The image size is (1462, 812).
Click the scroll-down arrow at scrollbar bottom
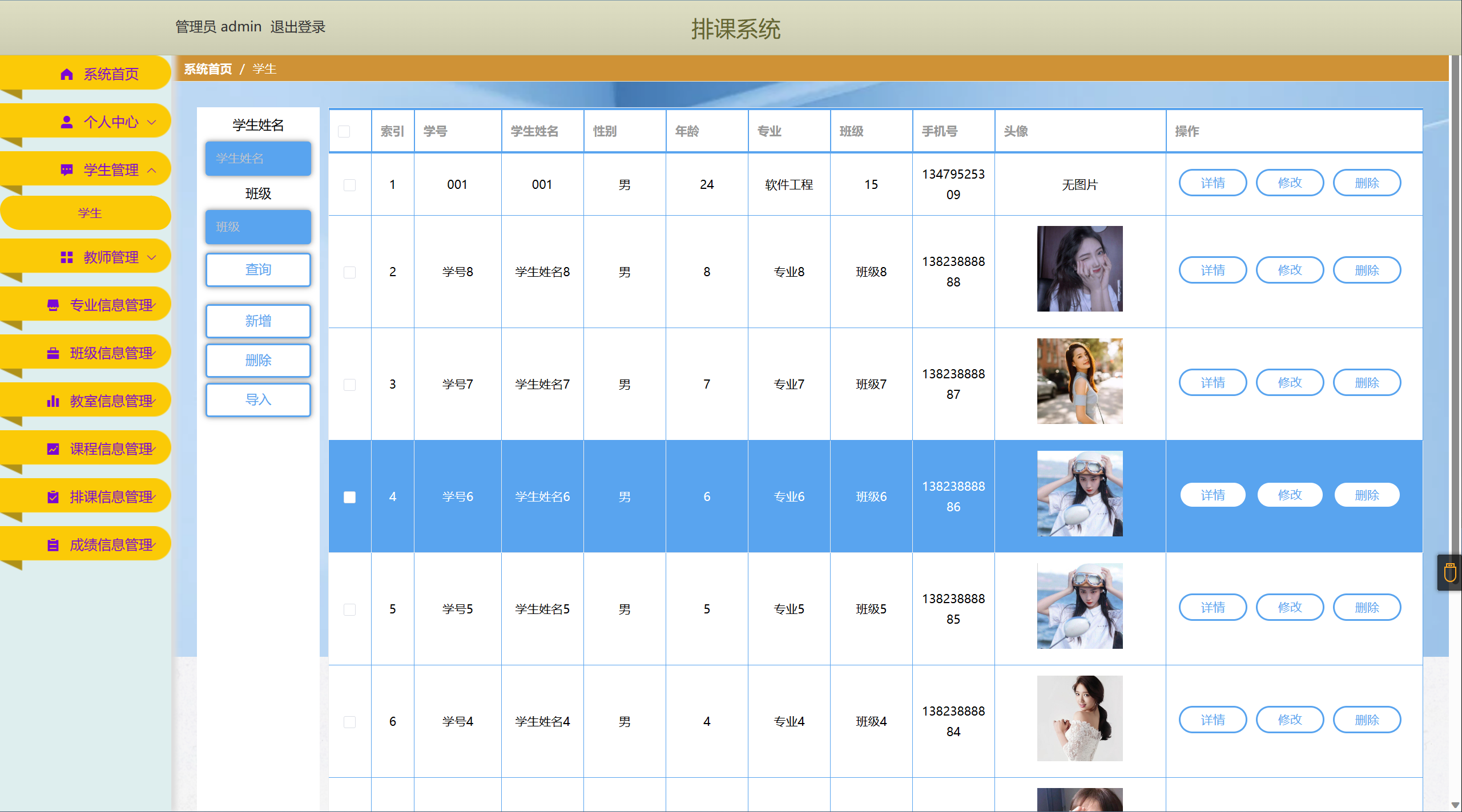pyautogui.click(x=1456, y=805)
